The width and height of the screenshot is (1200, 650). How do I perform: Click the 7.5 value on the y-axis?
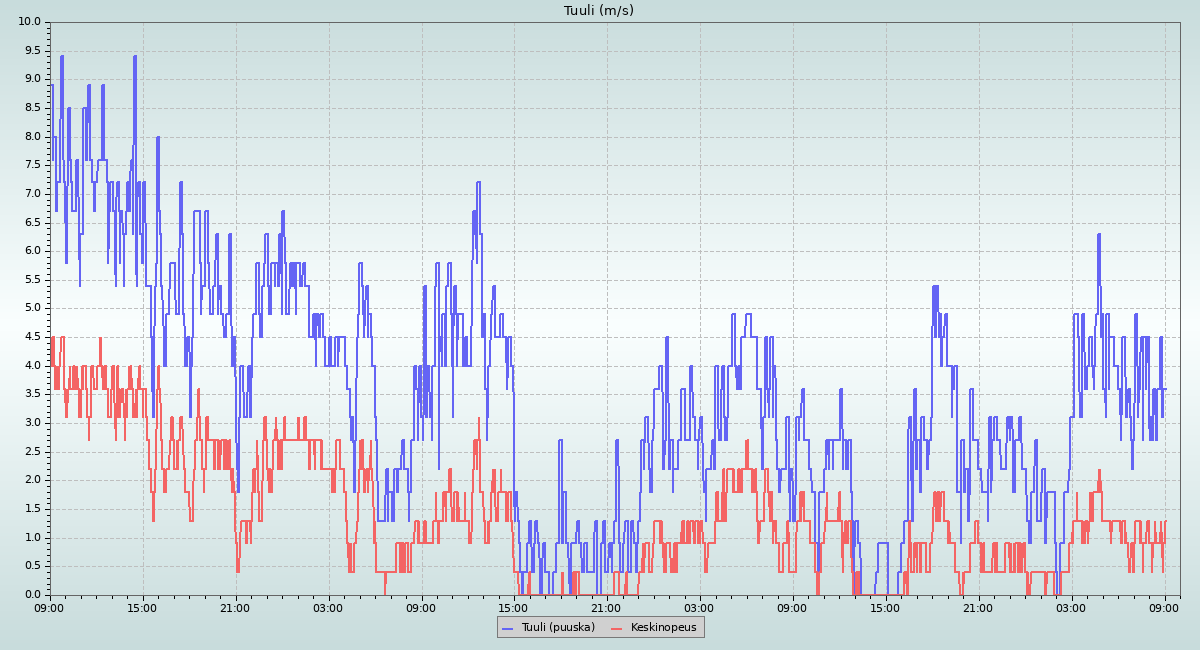[33, 165]
